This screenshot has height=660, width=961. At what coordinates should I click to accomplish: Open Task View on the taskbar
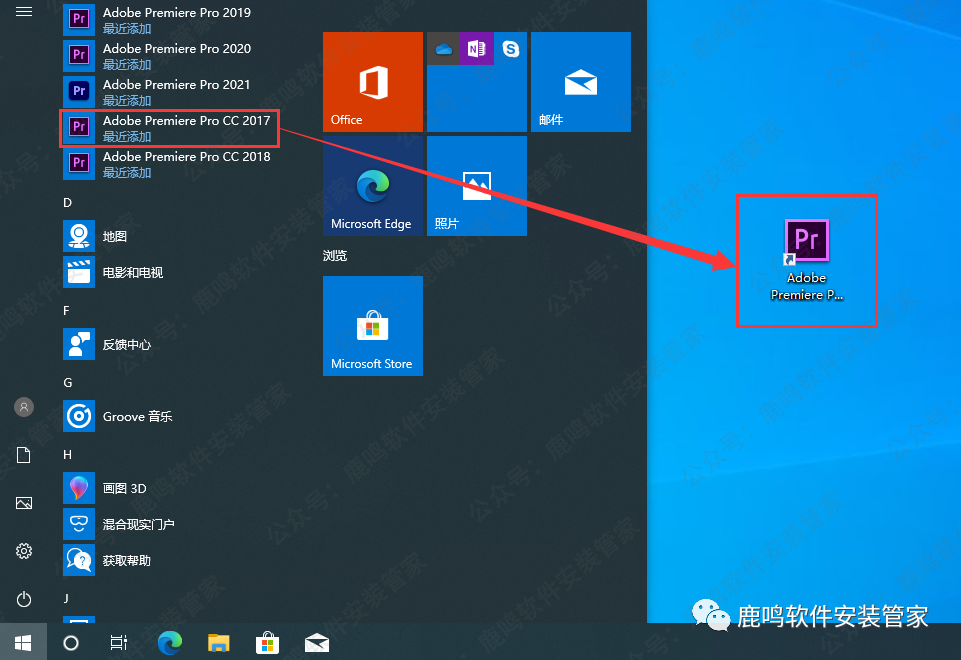click(119, 643)
